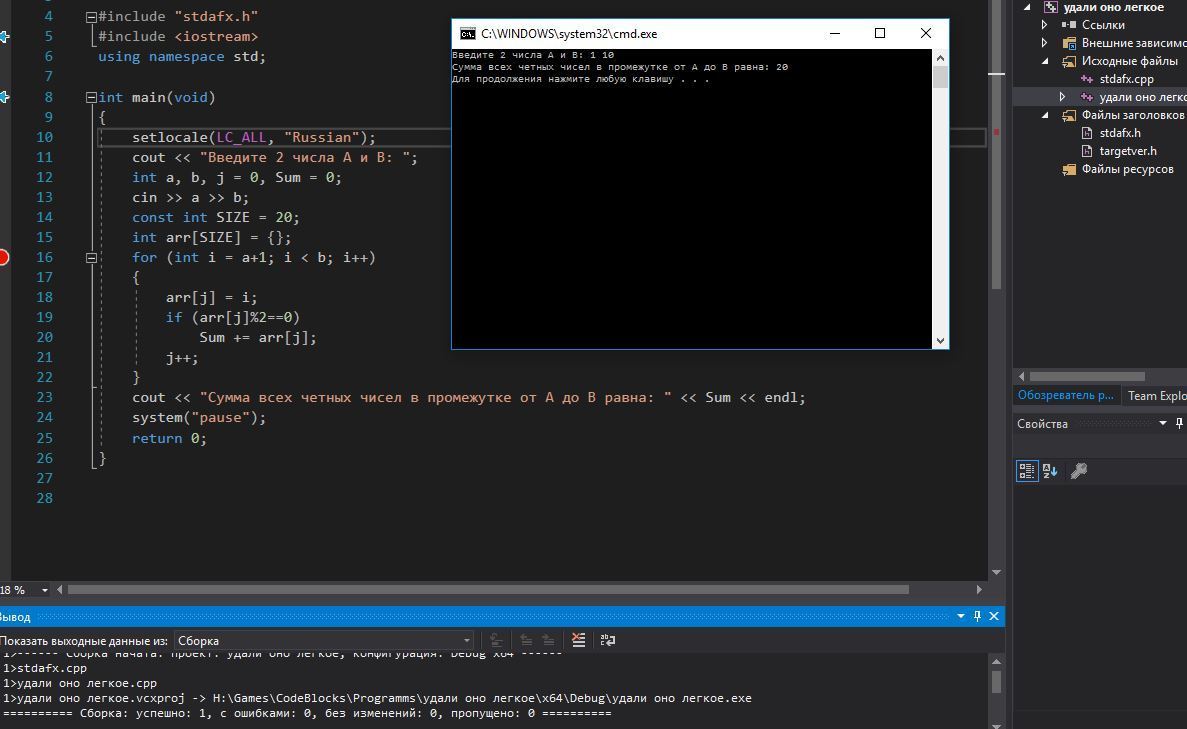Click the console scrollbar down arrow
Screen dimensions: 1187x729
[x=940, y=341]
